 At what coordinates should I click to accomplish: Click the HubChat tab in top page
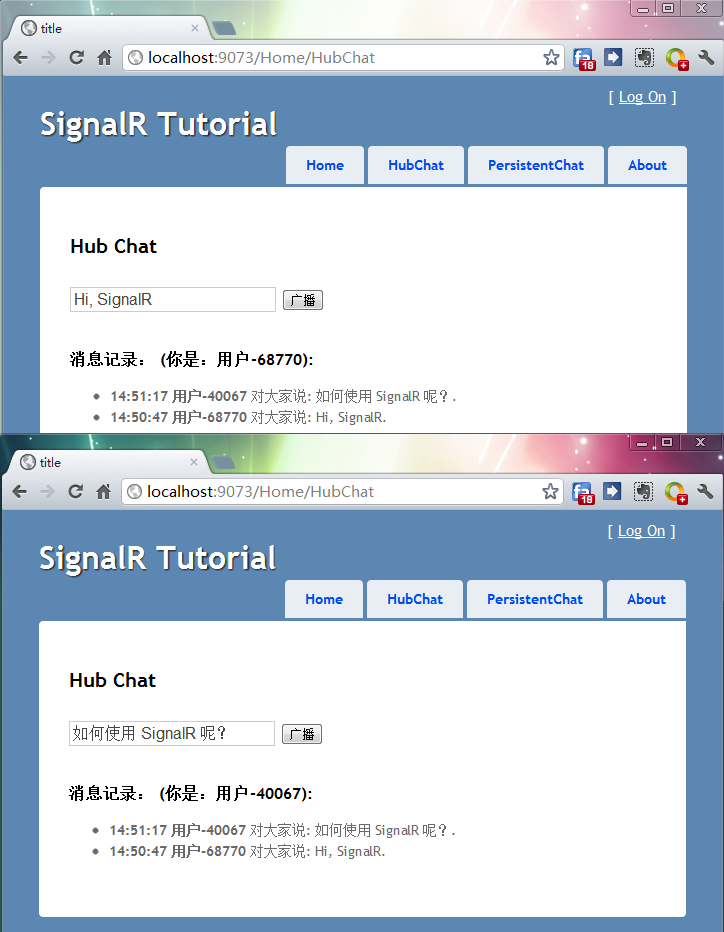pyautogui.click(x=416, y=166)
